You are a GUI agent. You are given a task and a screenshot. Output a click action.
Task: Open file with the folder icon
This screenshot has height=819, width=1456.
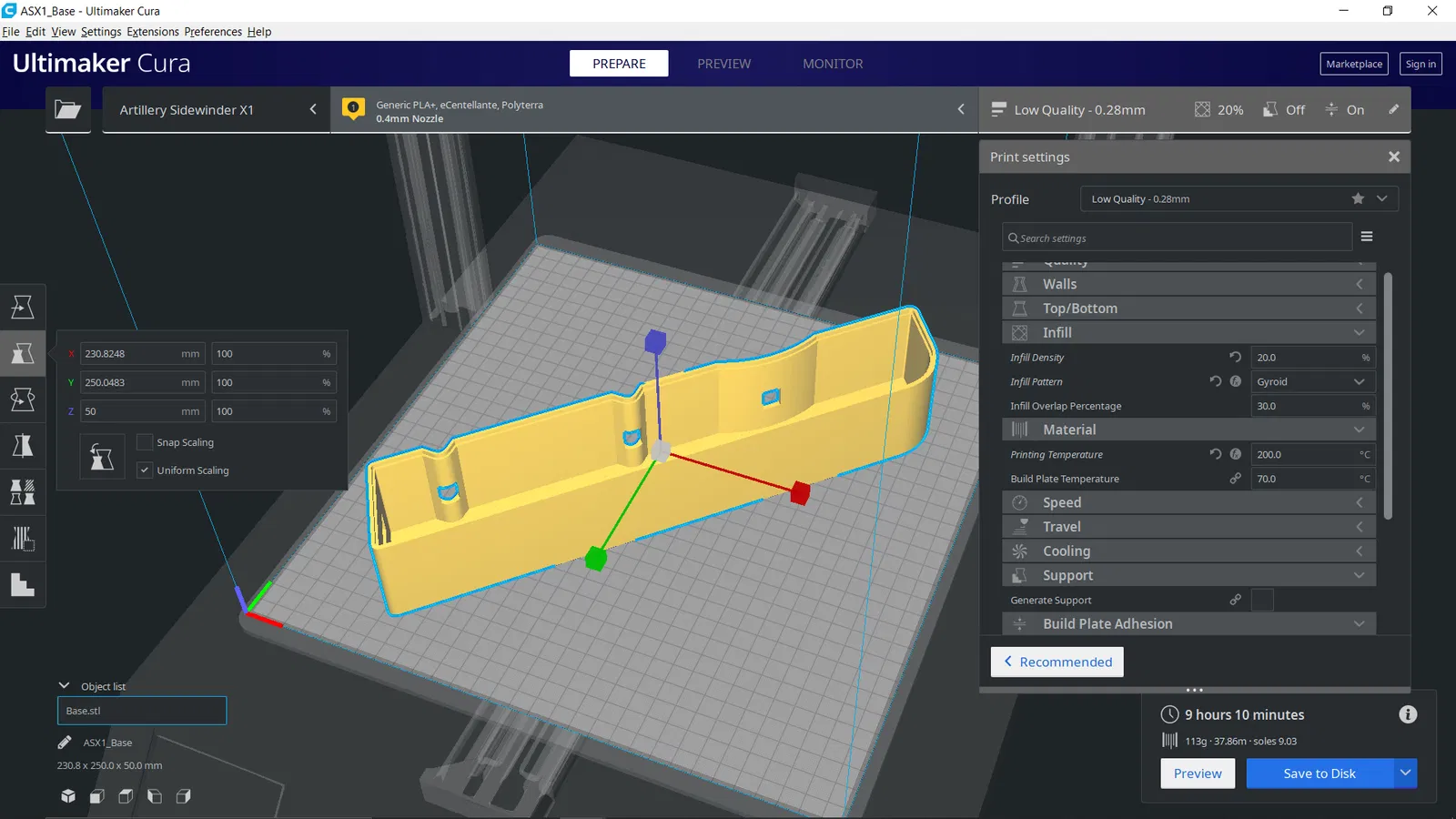68,110
